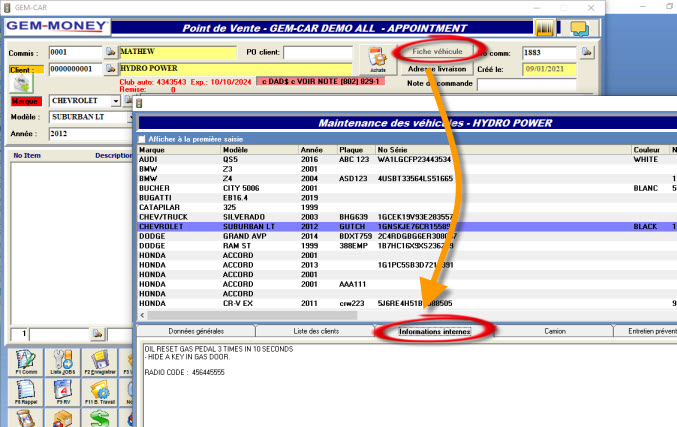Sort by No Série column header
The height and width of the screenshot is (427, 677).
click(x=503, y=150)
